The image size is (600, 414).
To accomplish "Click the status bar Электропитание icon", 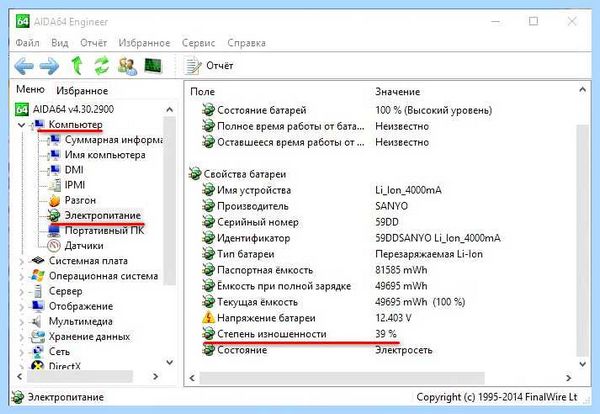I will click(18, 397).
